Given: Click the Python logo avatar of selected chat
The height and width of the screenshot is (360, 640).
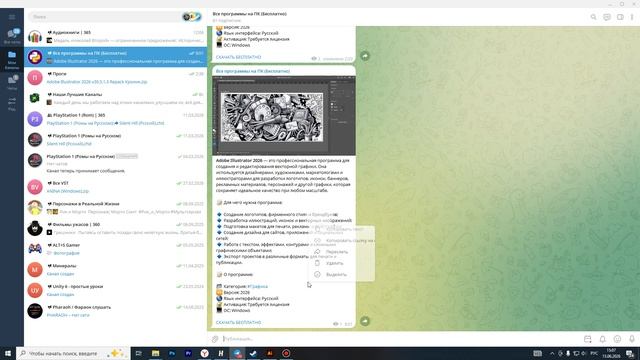Looking at the screenshot, I should point(35,57).
